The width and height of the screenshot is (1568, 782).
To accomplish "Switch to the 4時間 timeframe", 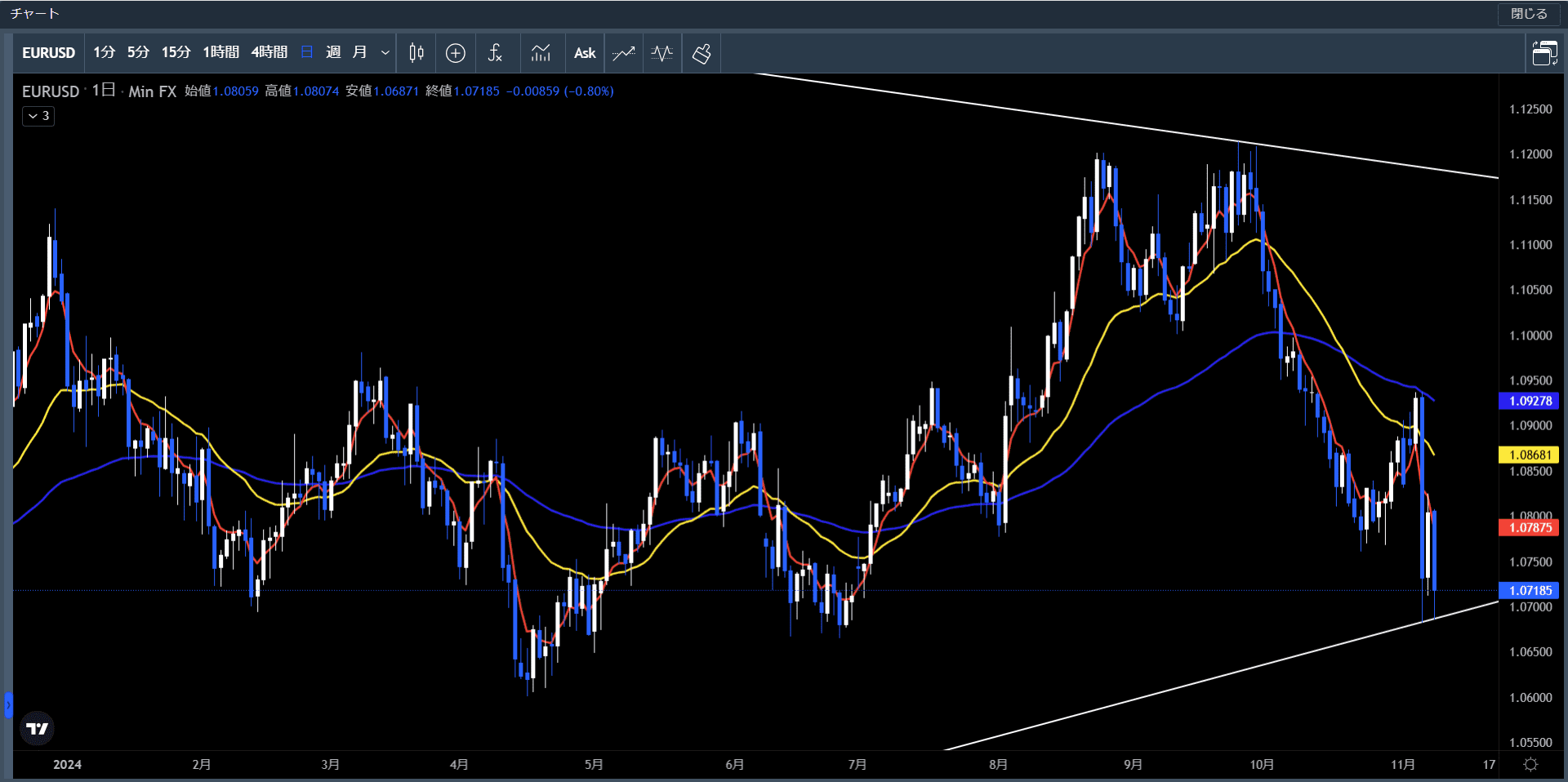I will pos(269,52).
